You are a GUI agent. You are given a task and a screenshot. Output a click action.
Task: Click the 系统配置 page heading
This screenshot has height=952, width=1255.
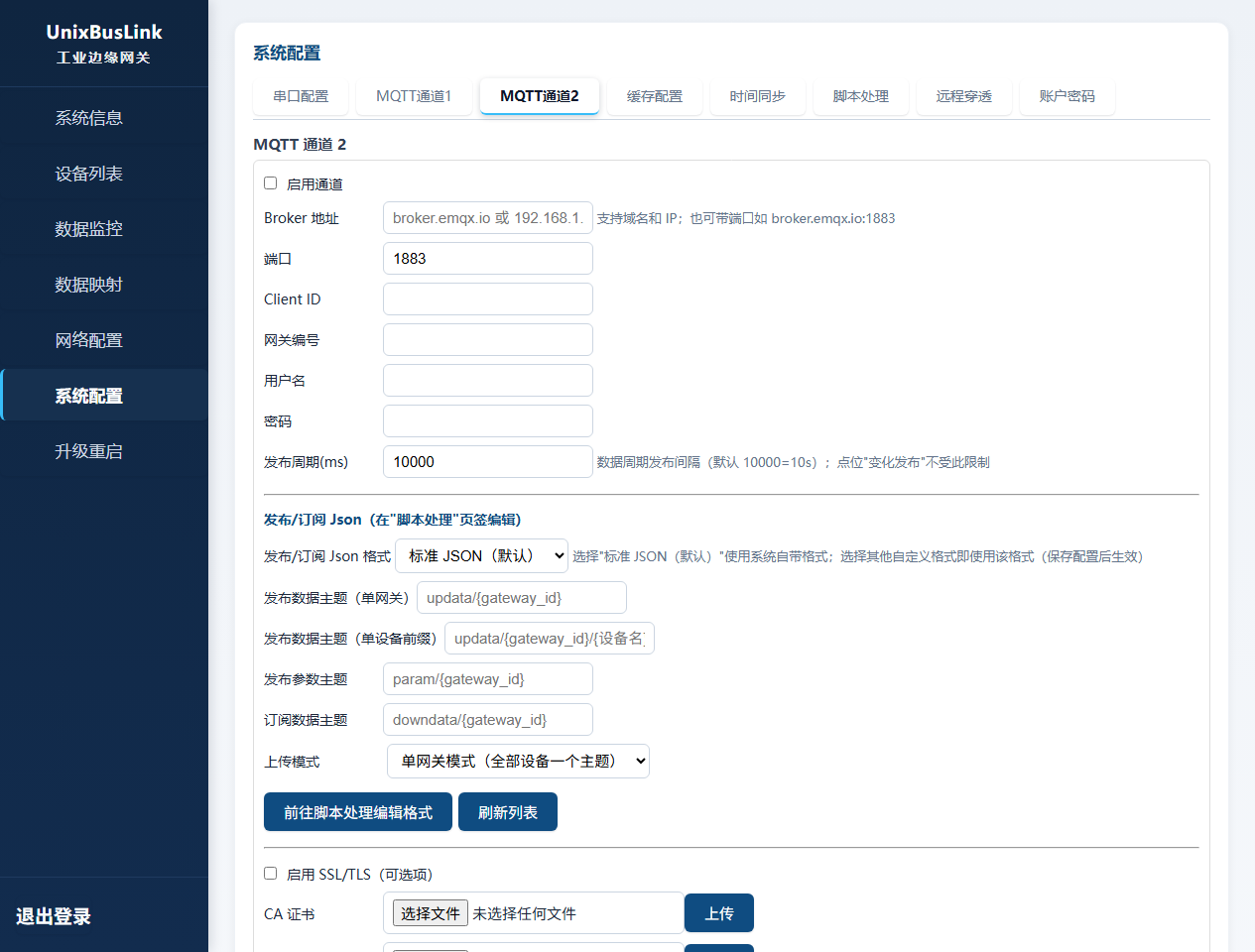[287, 54]
